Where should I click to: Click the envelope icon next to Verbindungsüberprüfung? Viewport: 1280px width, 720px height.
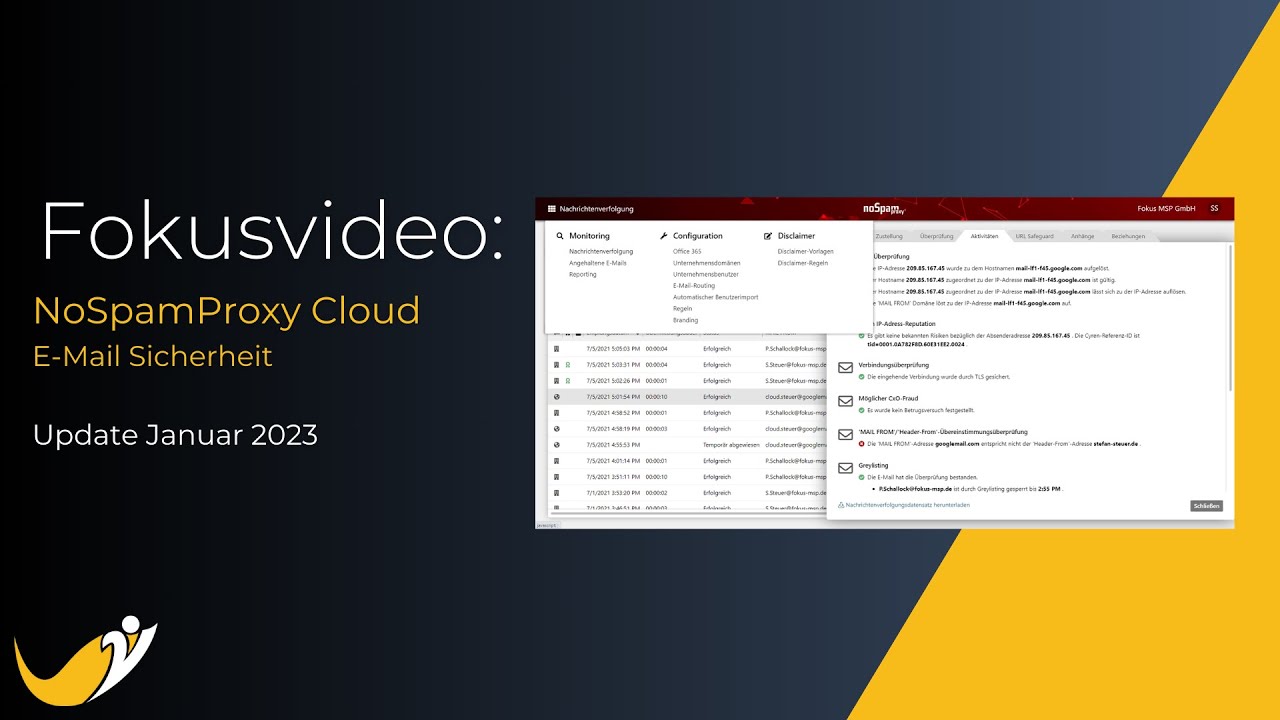click(845, 367)
